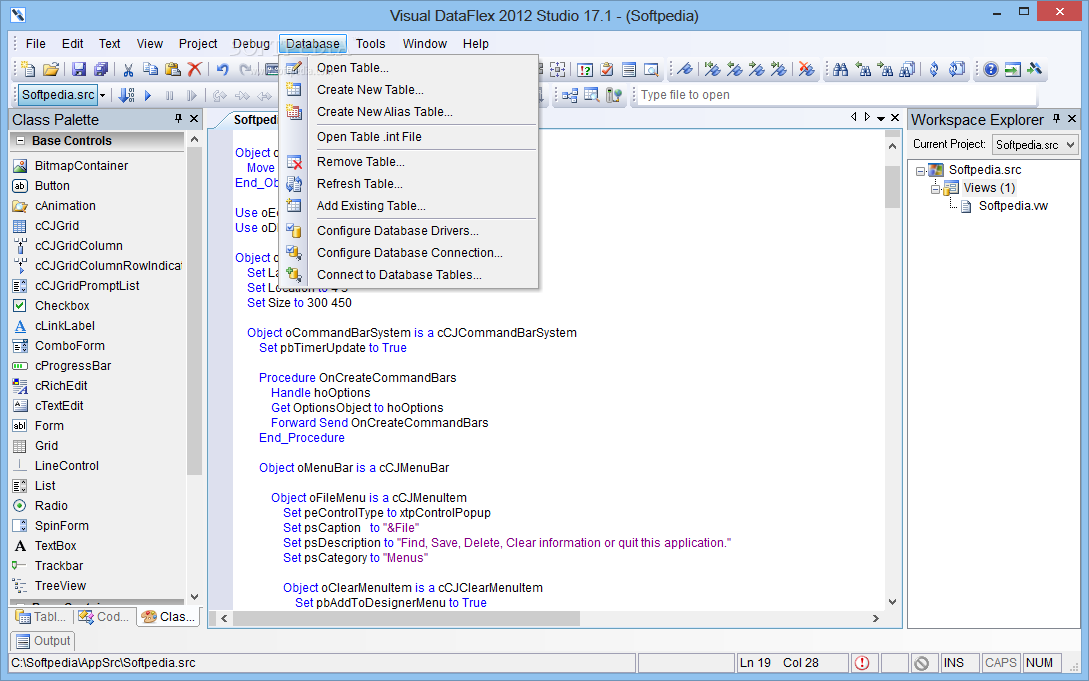Click the 'Type file to open' input field
This screenshot has height=681, width=1089.
coord(836,95)
